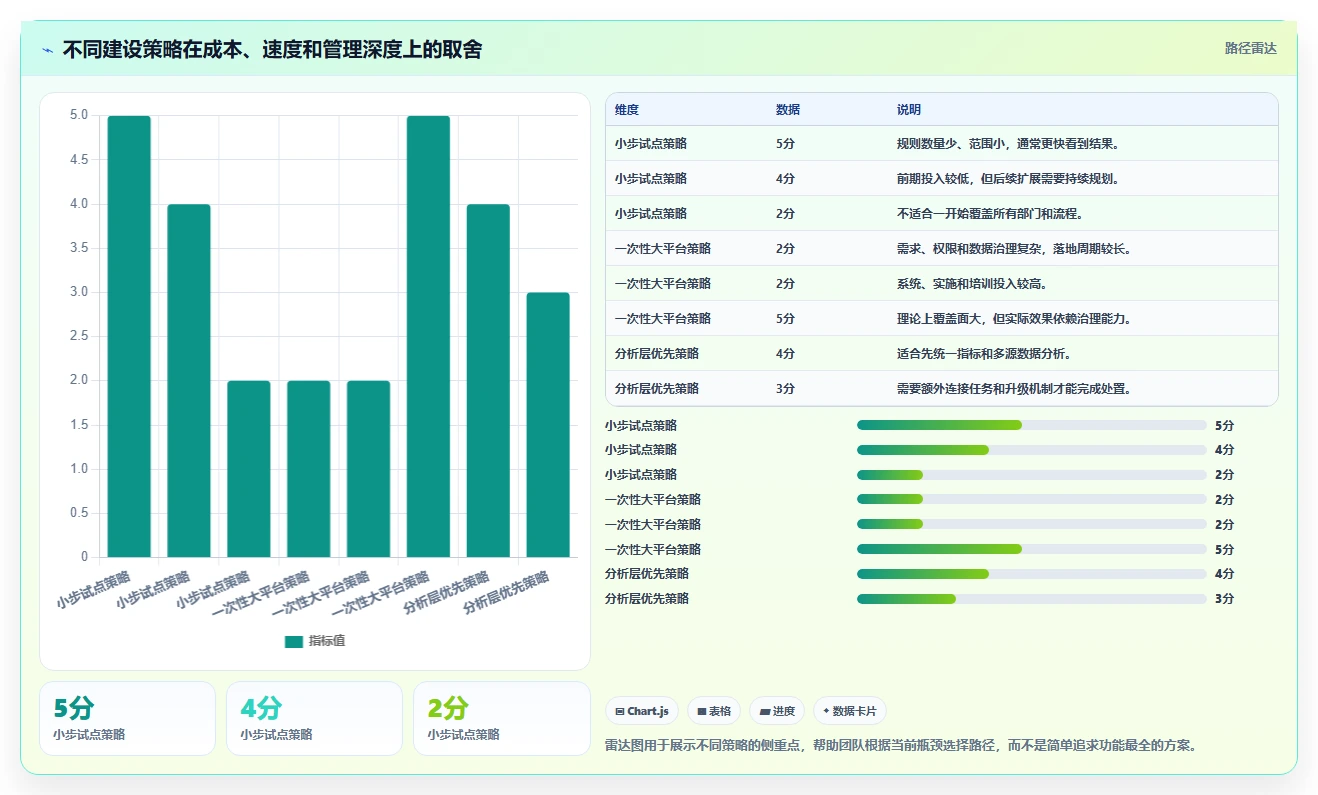
Task: Click the 3分 progress bar for 分析层优先策略
Action: [x=1032, y=599]
